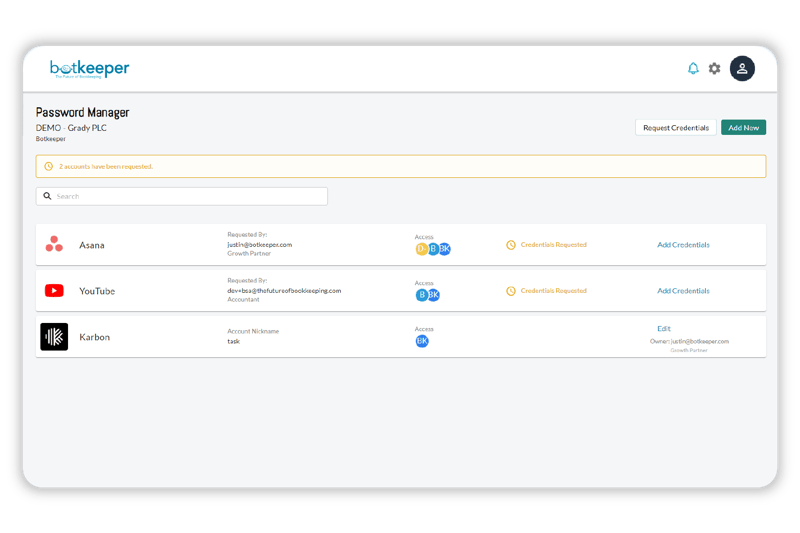Viewport: 800px width, 533px height.
Task: Click the YouTube account name
Action: coord(97,291)
